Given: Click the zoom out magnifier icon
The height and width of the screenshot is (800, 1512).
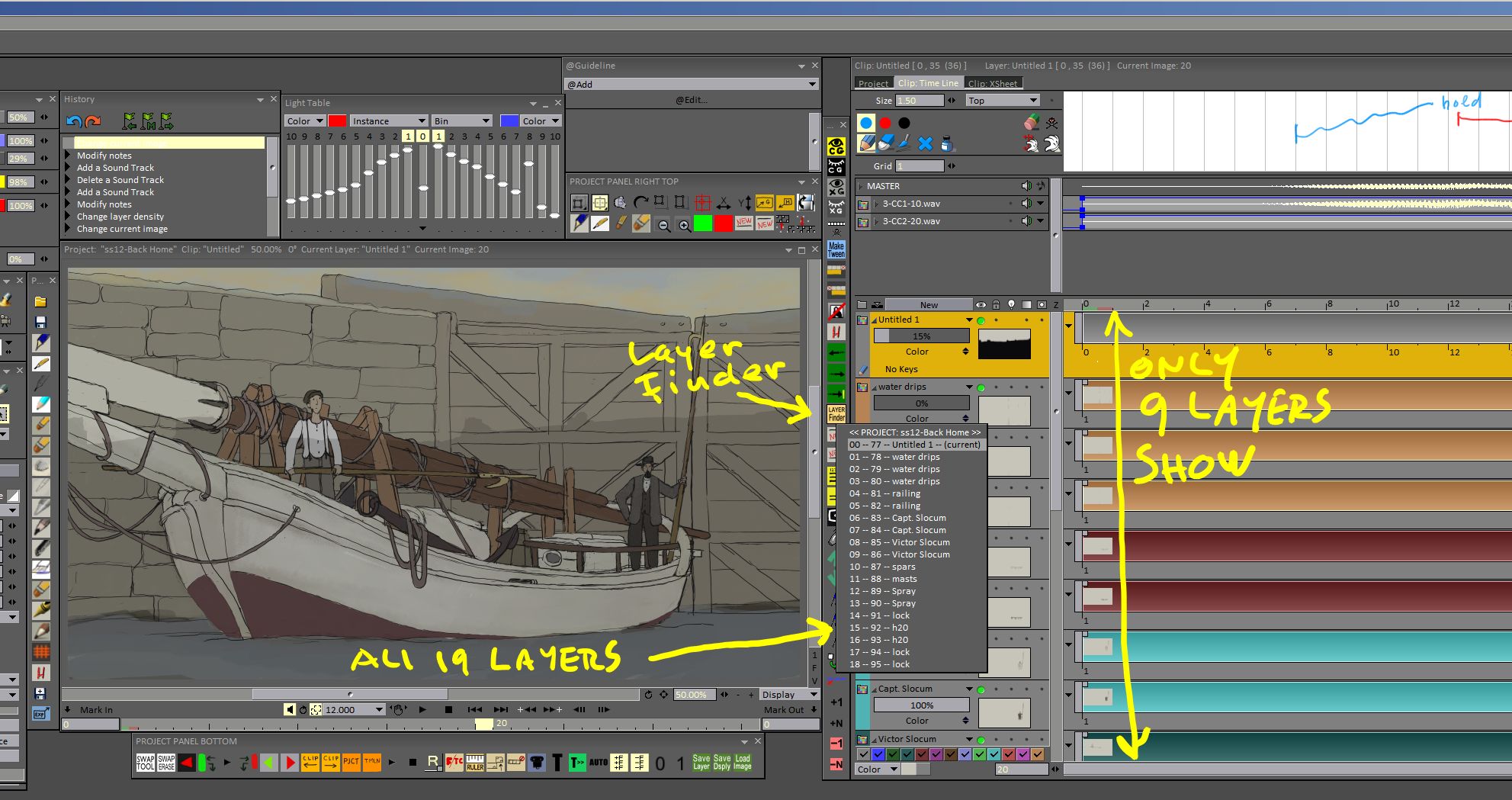Looking at the screenshot, I should pyautogui.click(x=664, y=225).
